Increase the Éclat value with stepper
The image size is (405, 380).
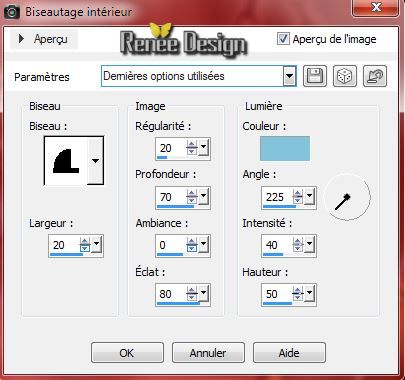click(192, 290)
